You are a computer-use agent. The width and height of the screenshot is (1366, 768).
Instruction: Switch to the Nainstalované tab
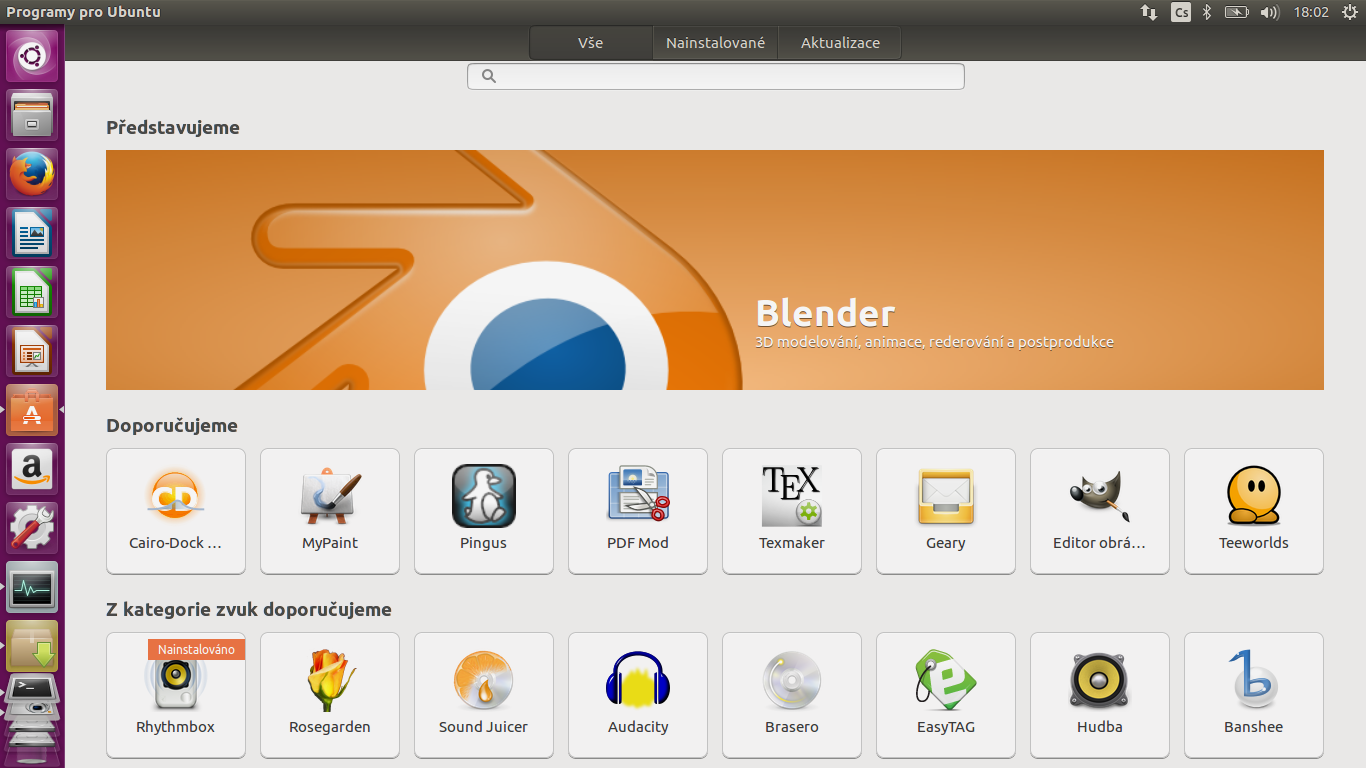[715, 43]
